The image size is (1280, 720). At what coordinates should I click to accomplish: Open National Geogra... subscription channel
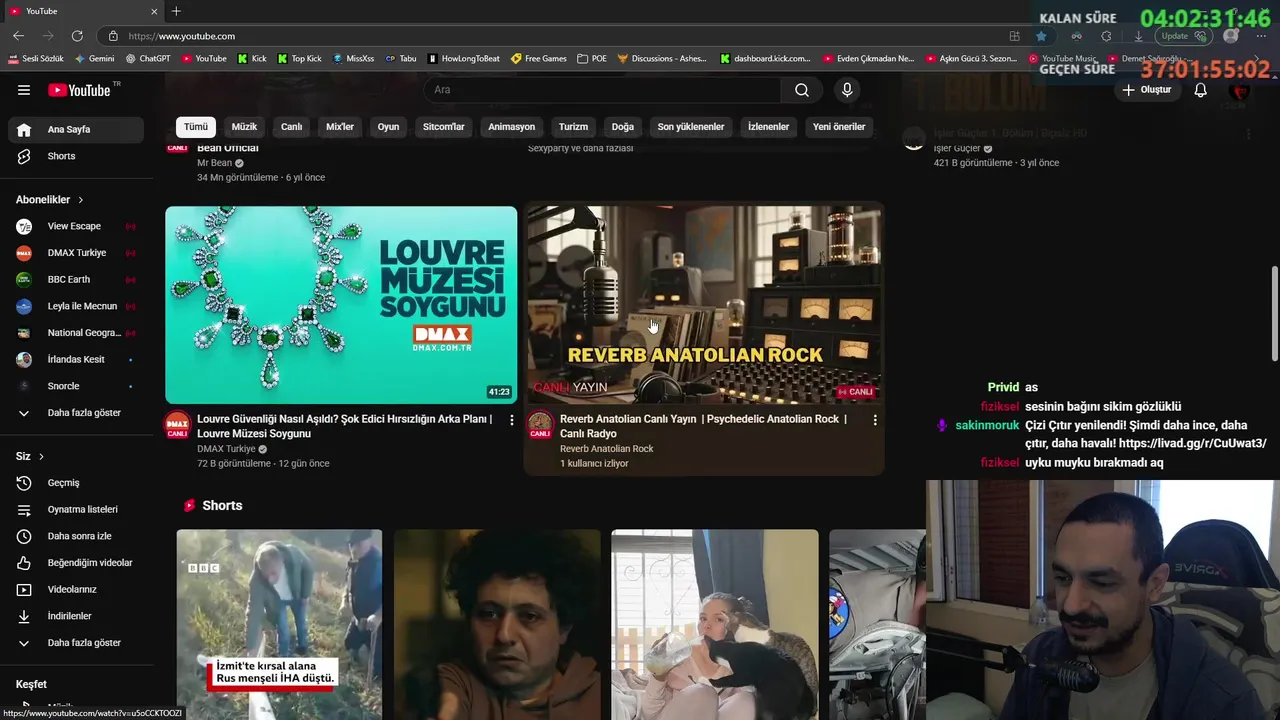point(76,333)
